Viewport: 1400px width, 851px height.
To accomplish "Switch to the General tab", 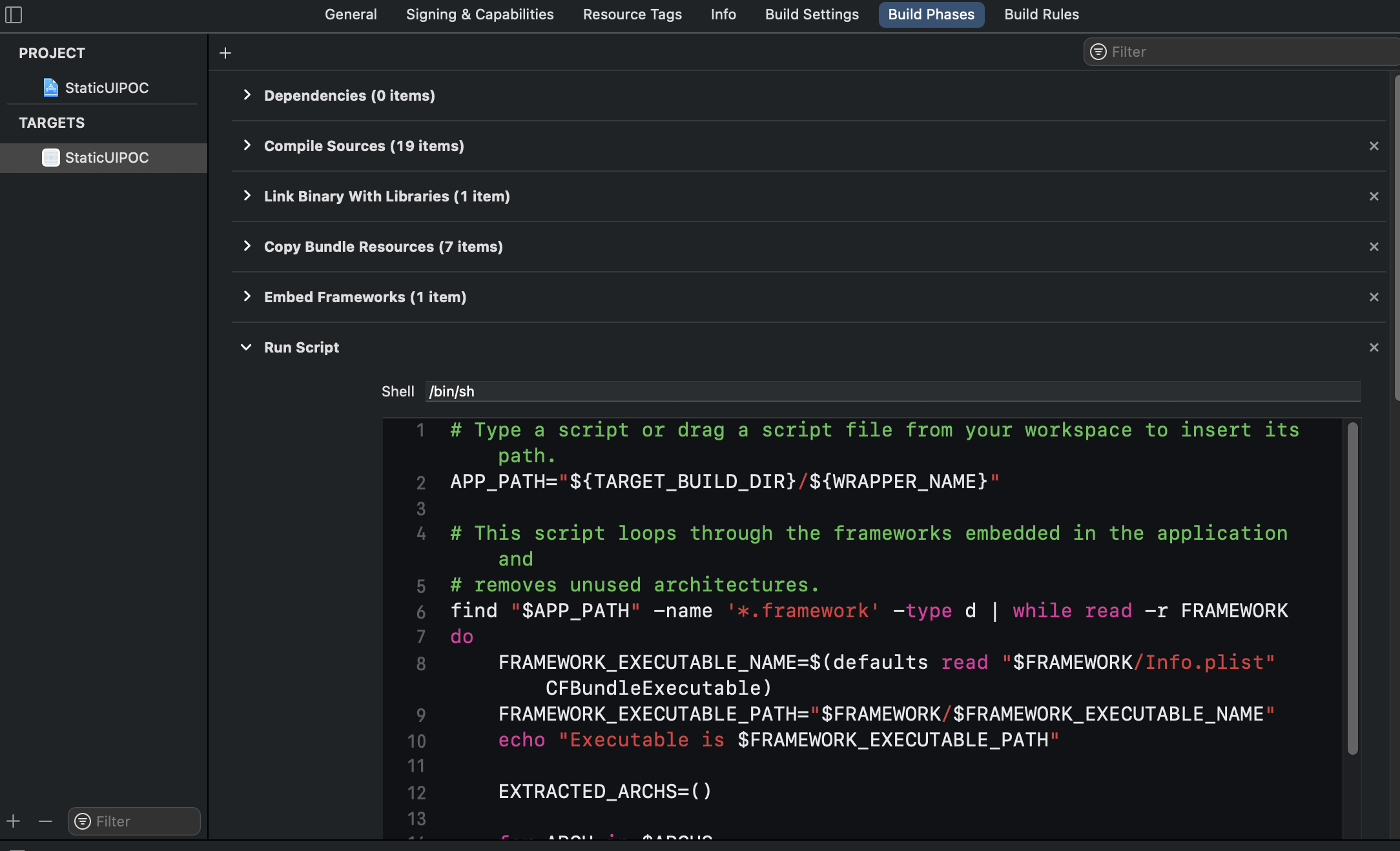I will pyautogui.click(x=351, y=14).
